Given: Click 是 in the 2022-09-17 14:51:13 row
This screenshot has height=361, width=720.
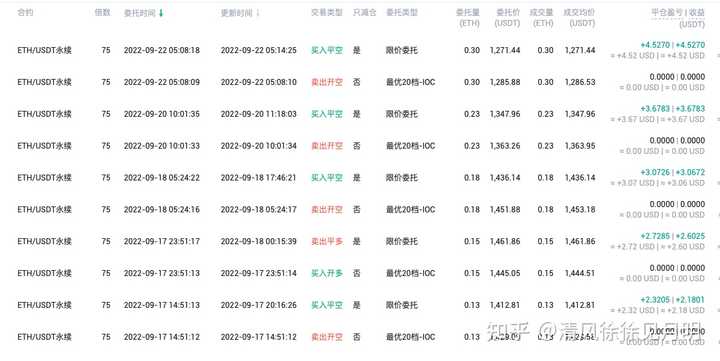Looking at the screenshot, I should (x=356, y=305).
